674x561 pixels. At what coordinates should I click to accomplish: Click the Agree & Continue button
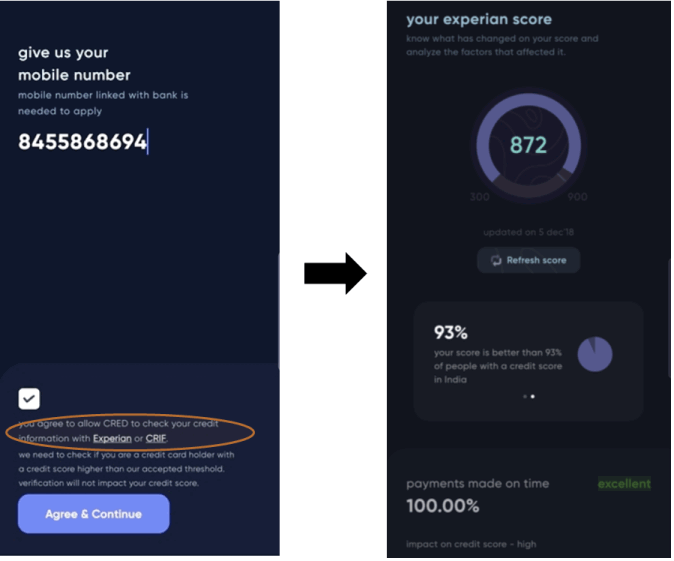(x=94, y=514)
